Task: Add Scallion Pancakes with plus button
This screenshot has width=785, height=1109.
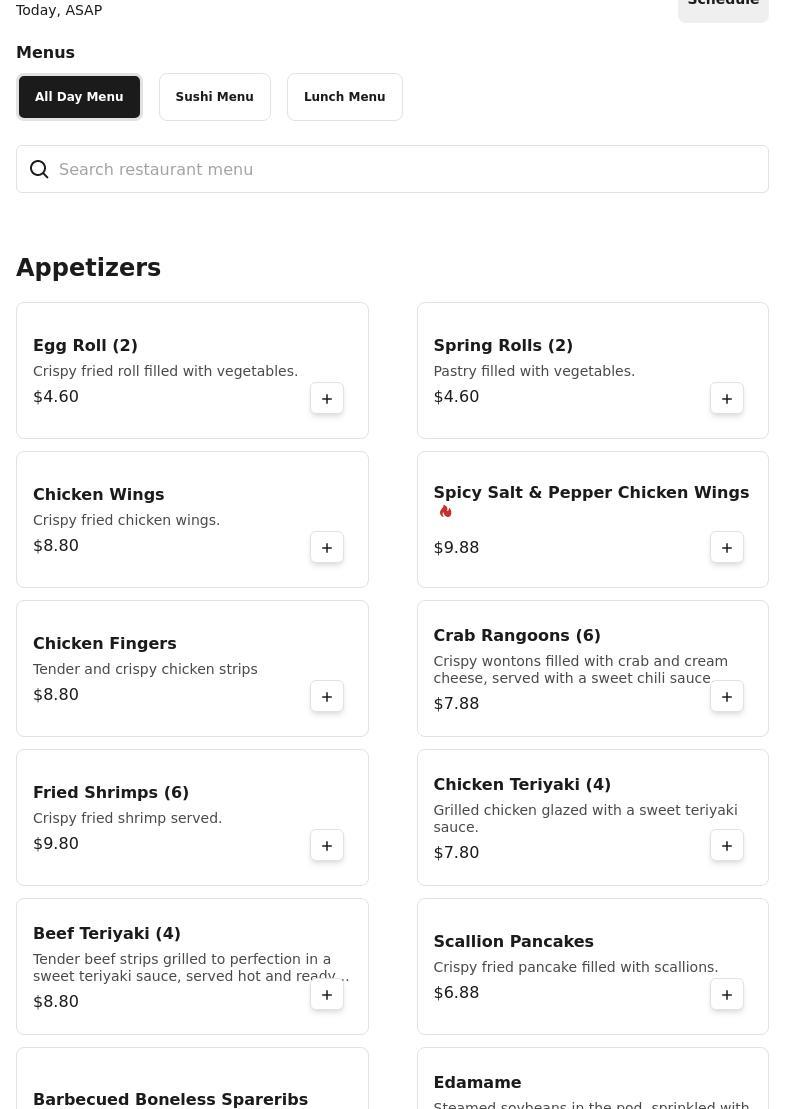Action: pos(727,995)
